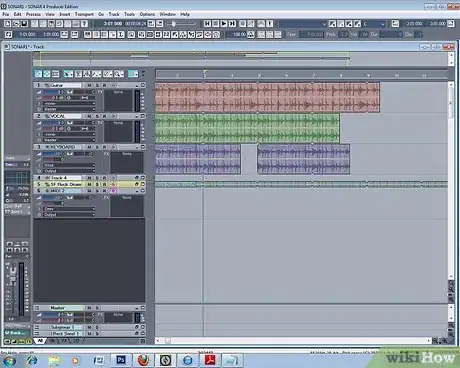Minimize the KEYBOARD track strip
The width and height of the screenshot is (460, 368).
[x=137, y=147]
